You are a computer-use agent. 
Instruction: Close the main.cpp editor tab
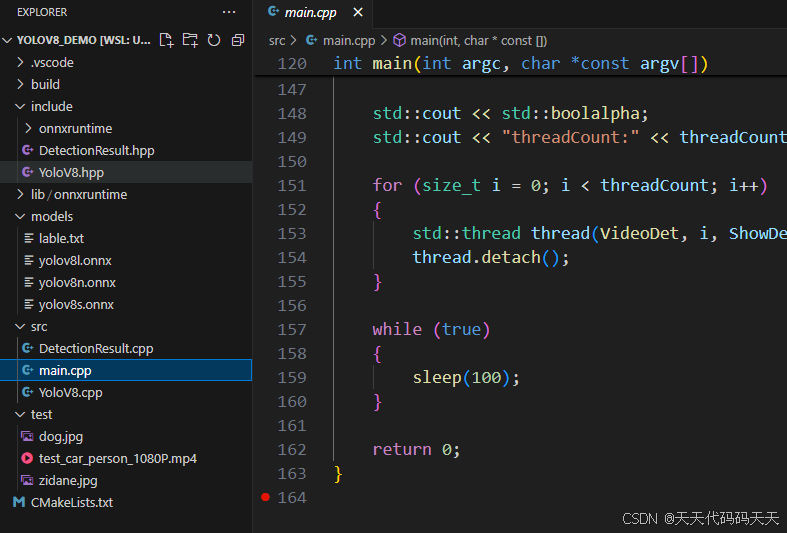358,12
